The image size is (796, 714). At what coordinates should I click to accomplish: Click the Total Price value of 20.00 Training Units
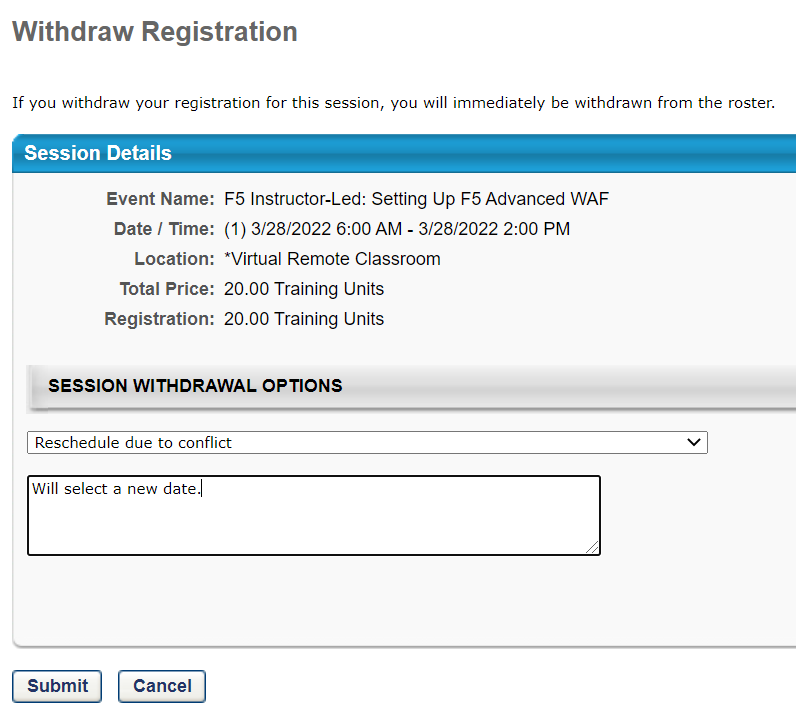pyautogui.click(x=304, y=288)
